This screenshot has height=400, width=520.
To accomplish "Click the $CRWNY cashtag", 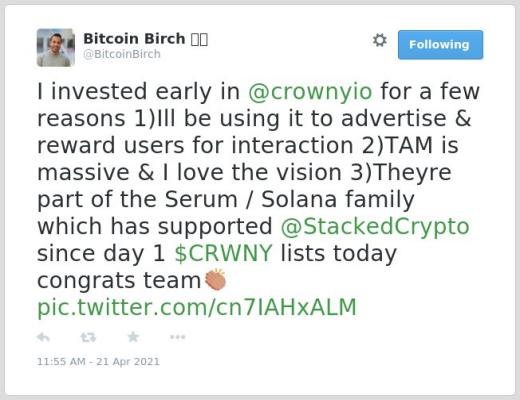I will pyautogui.click(x=223, y=253).
